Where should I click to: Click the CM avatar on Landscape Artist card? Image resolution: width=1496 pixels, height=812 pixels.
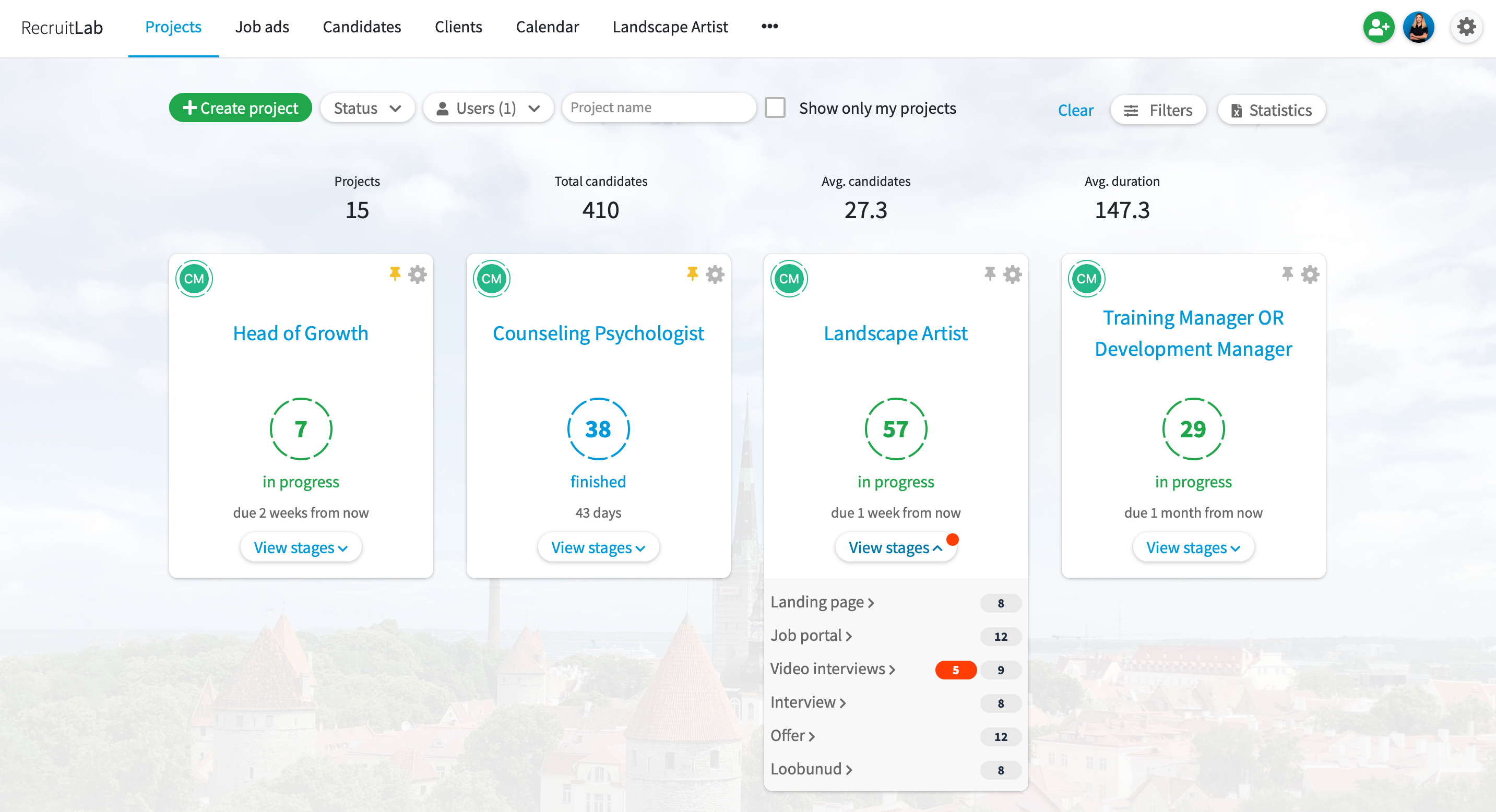788,278
